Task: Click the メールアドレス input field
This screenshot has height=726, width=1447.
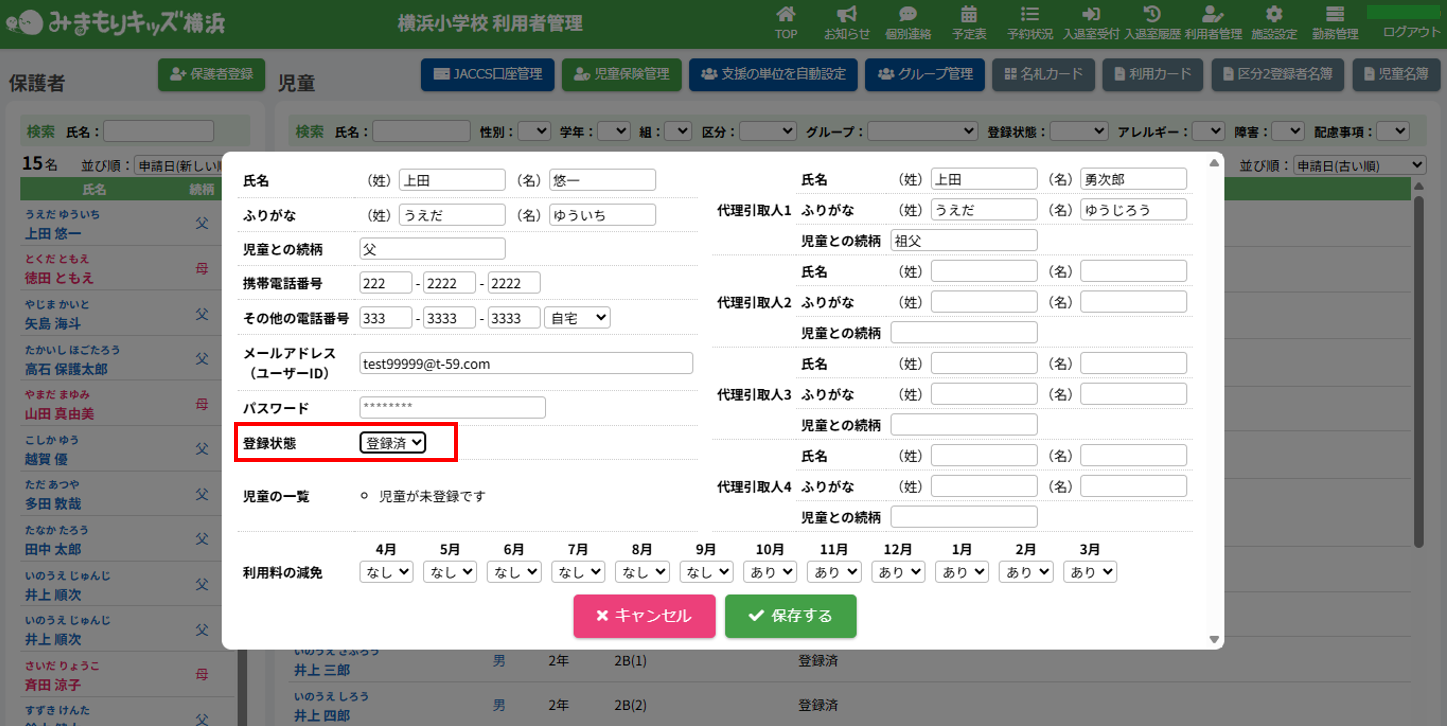Action: pyautogui.click(x=526, y=364)
